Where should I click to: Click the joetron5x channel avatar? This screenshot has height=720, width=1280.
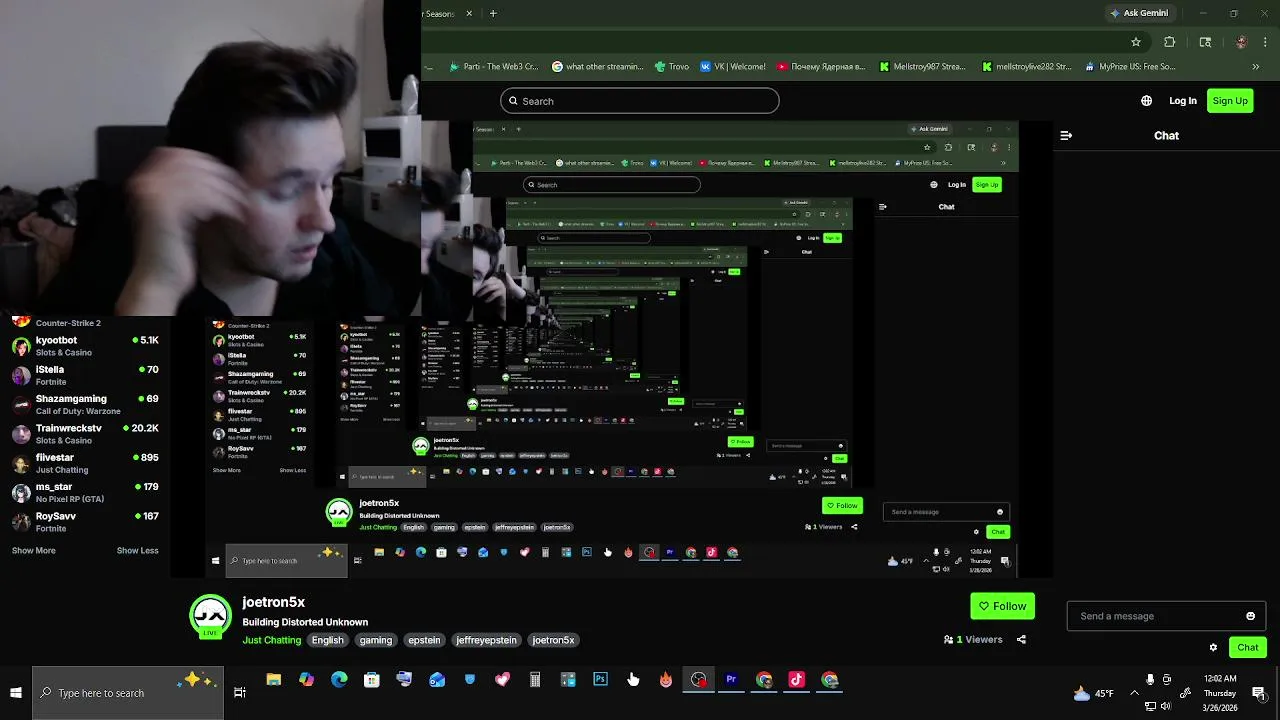(211, 616)
